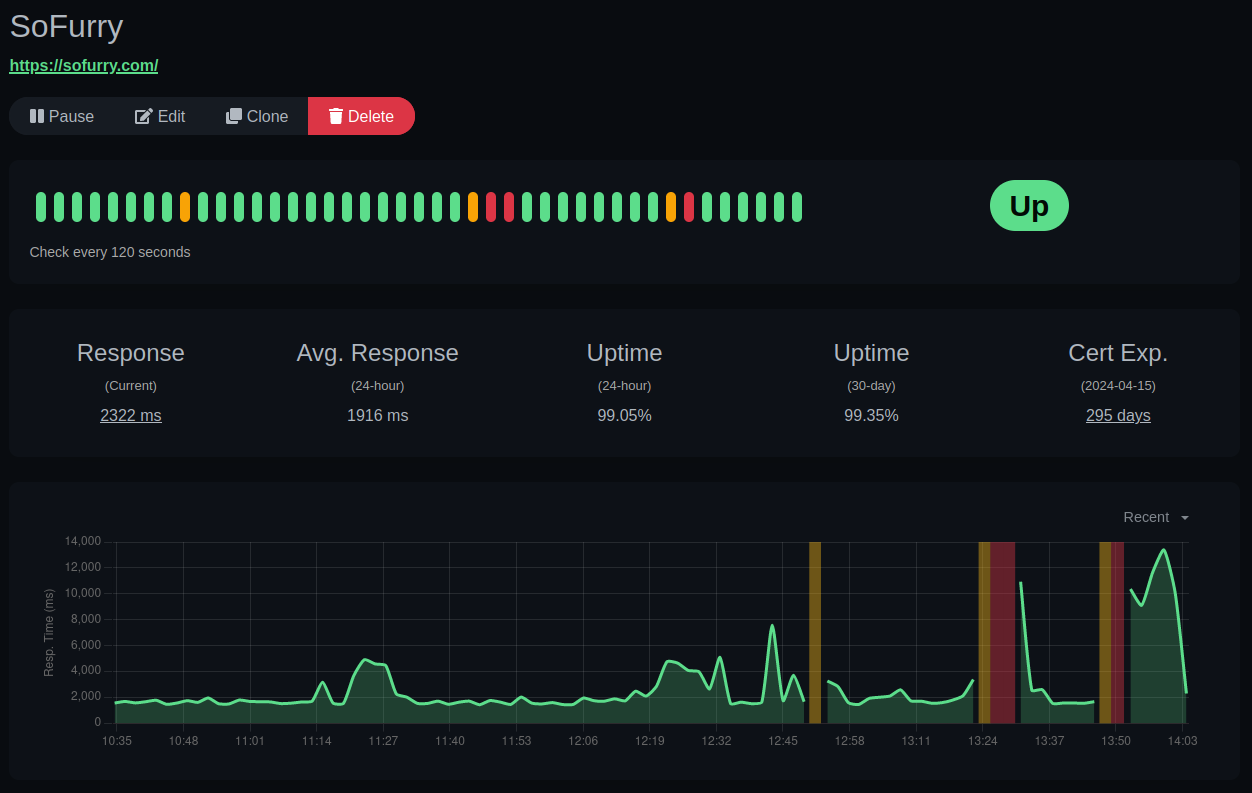Click the chart's highest peak near 14:00
This screenshot has width=1252, height=793.
pyautogui.click(x=1163, y=550)
